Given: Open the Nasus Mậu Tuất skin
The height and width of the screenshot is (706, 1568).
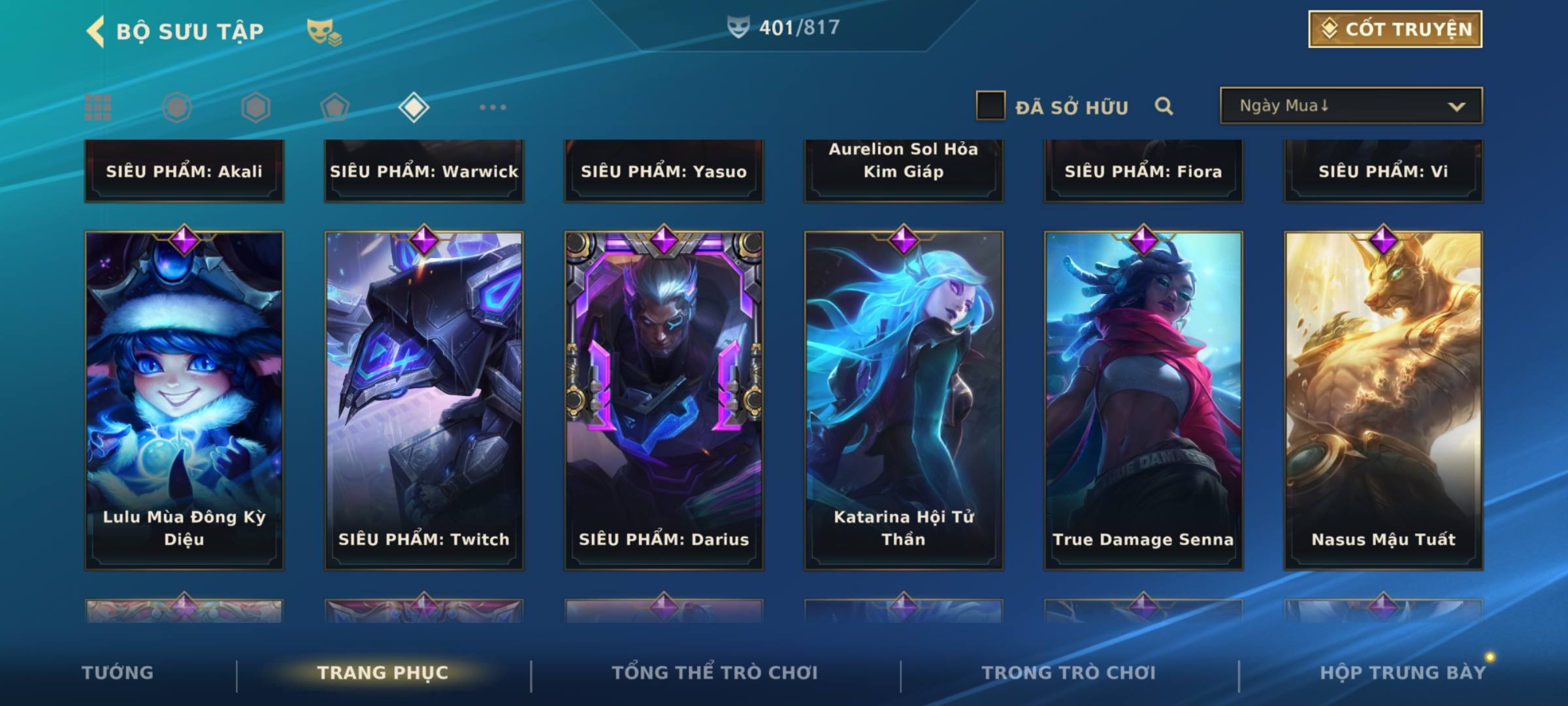Looking at the screenshot, I should [1383, 400].
